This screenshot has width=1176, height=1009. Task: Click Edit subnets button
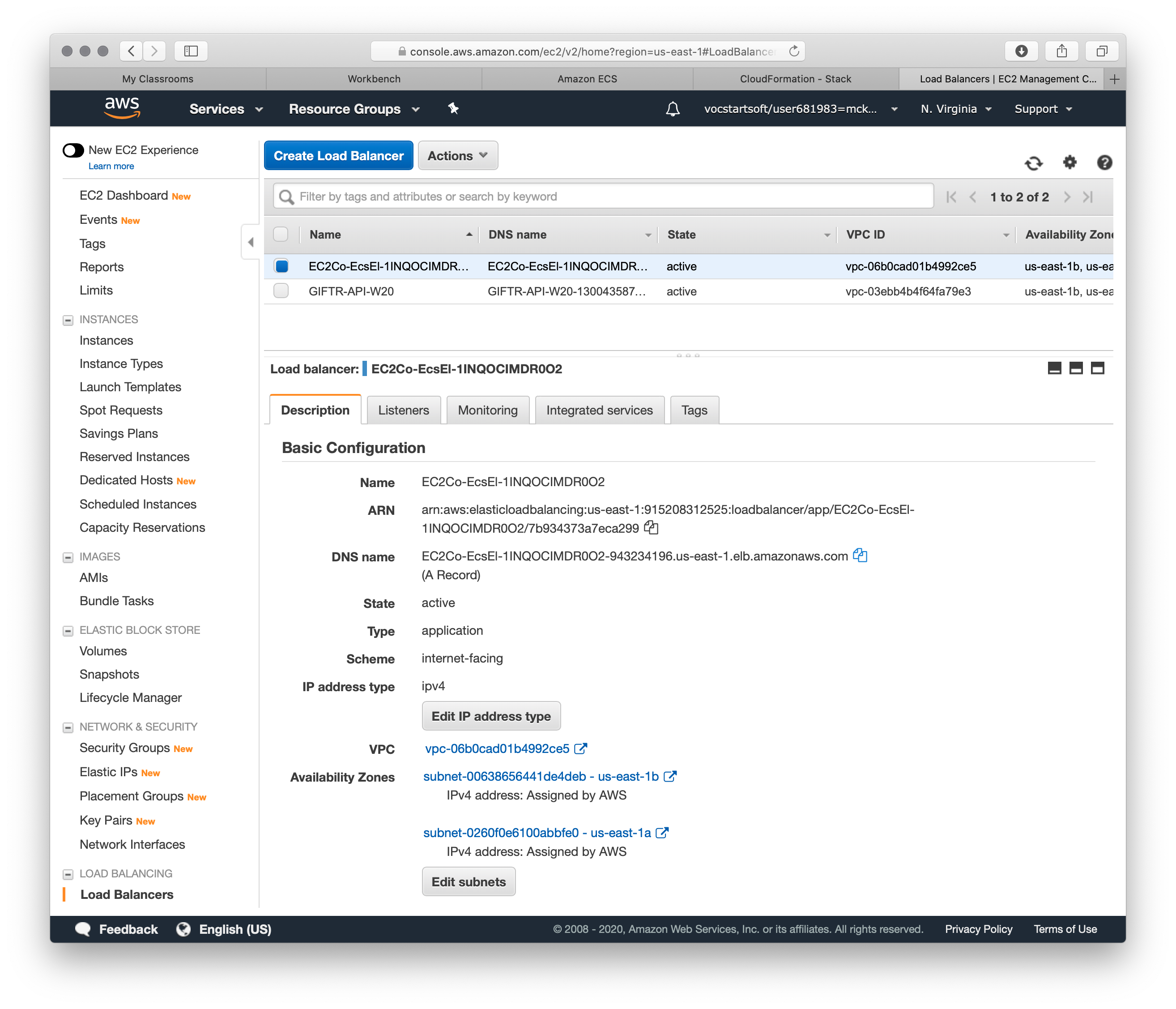[468, 882]
